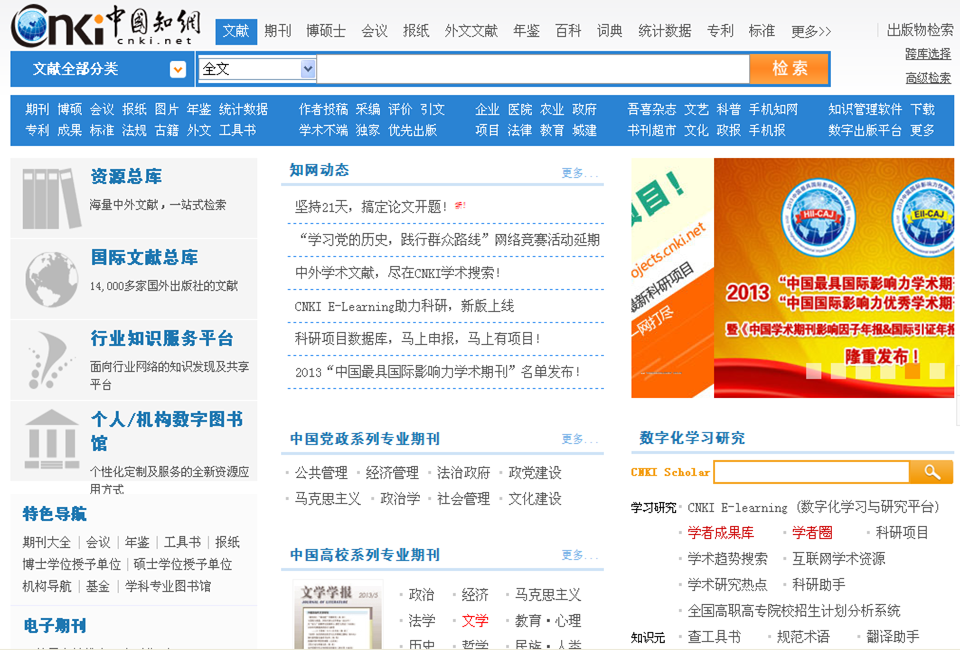Open 马克思主义 under 党政系列

coord(328,499)
